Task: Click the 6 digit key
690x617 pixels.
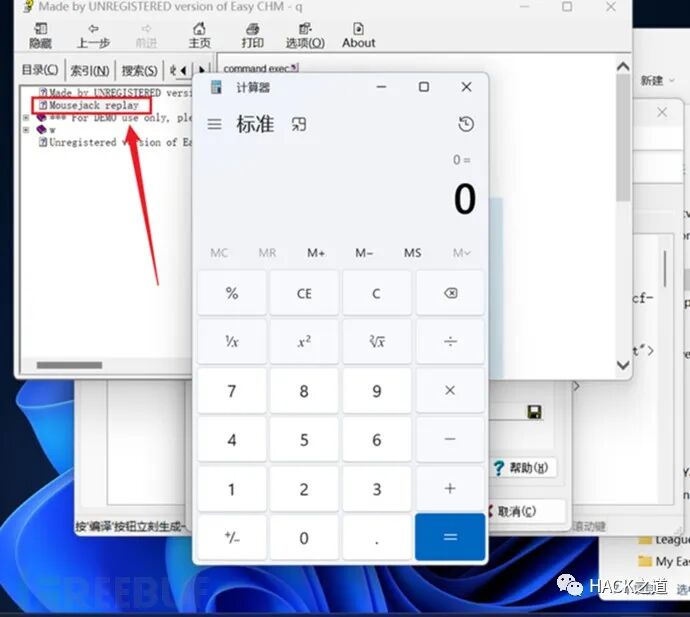Action: point(377,440)
